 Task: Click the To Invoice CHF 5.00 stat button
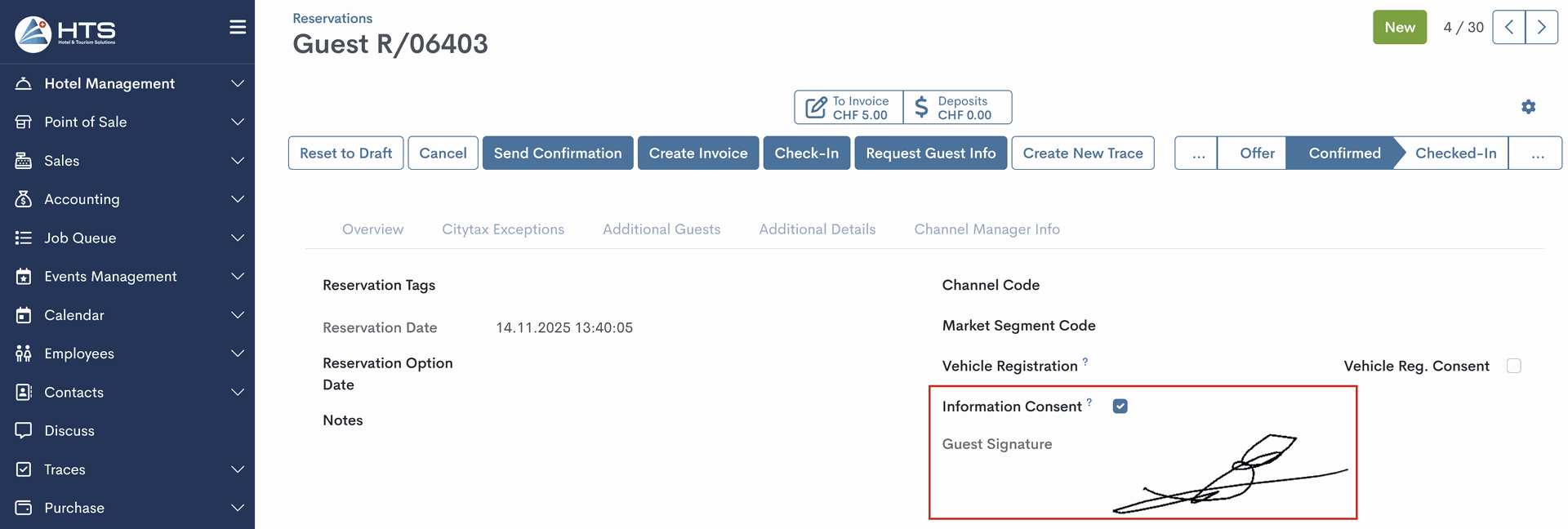point(849,108)
